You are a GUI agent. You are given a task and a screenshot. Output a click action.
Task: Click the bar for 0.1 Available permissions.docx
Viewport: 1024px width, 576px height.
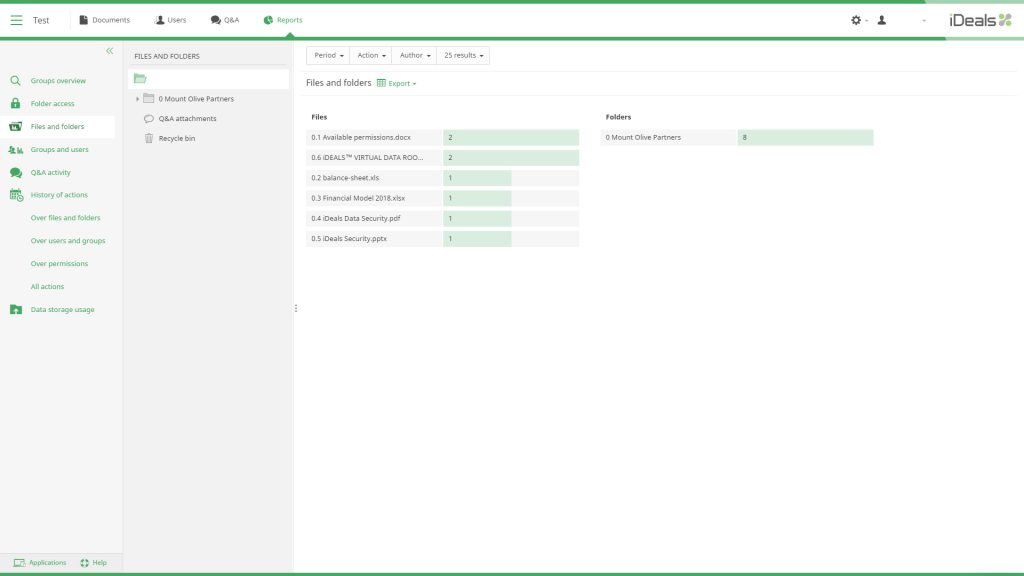pos(511,138)
